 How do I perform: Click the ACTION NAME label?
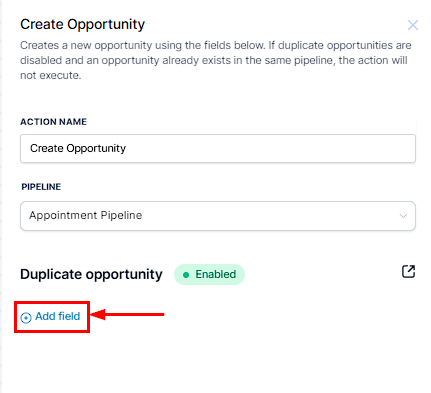pos(53,122)
